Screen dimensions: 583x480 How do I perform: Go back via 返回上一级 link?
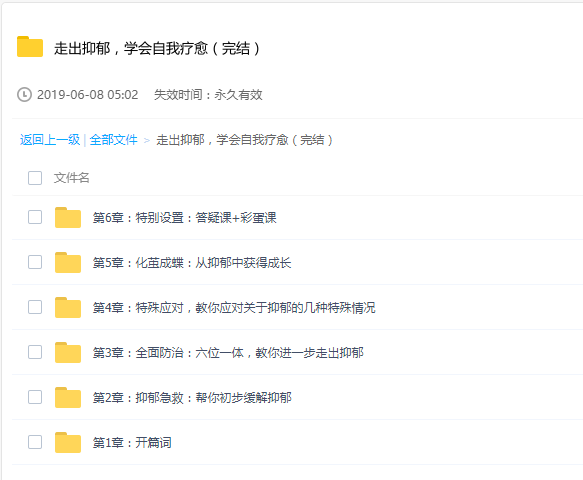pos(50,140)
